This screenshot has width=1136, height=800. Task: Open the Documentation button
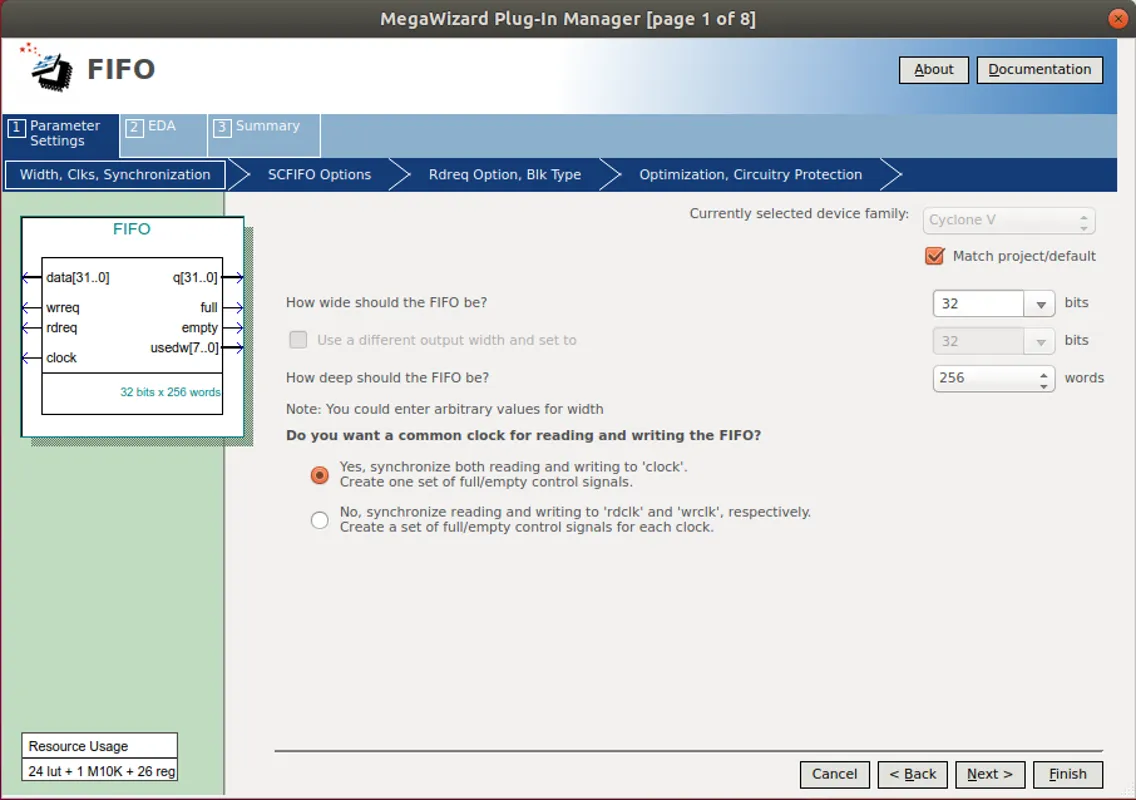[x=1039, y=69]
